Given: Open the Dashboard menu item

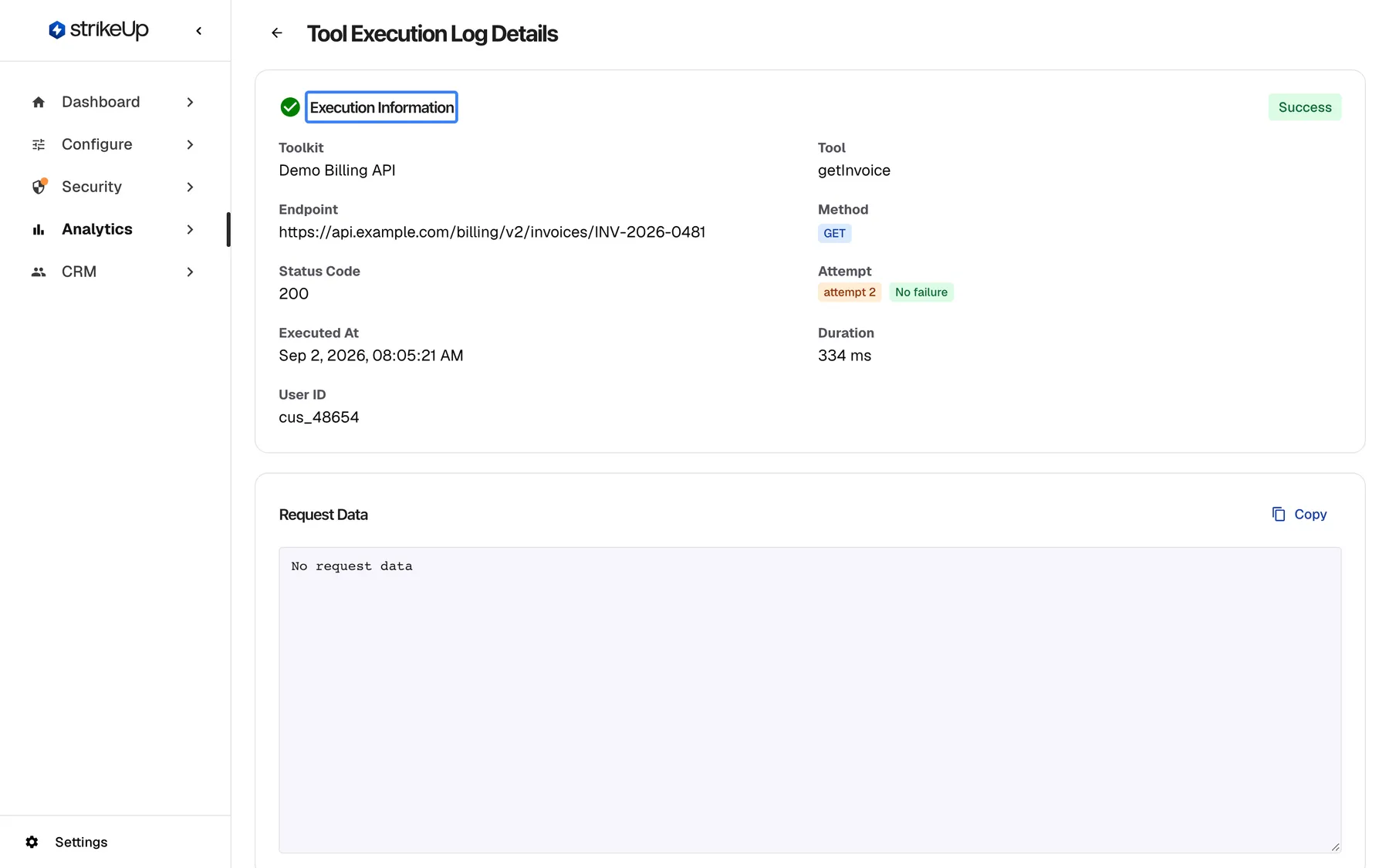Looking at the screenshot, I should coord(114,102).
